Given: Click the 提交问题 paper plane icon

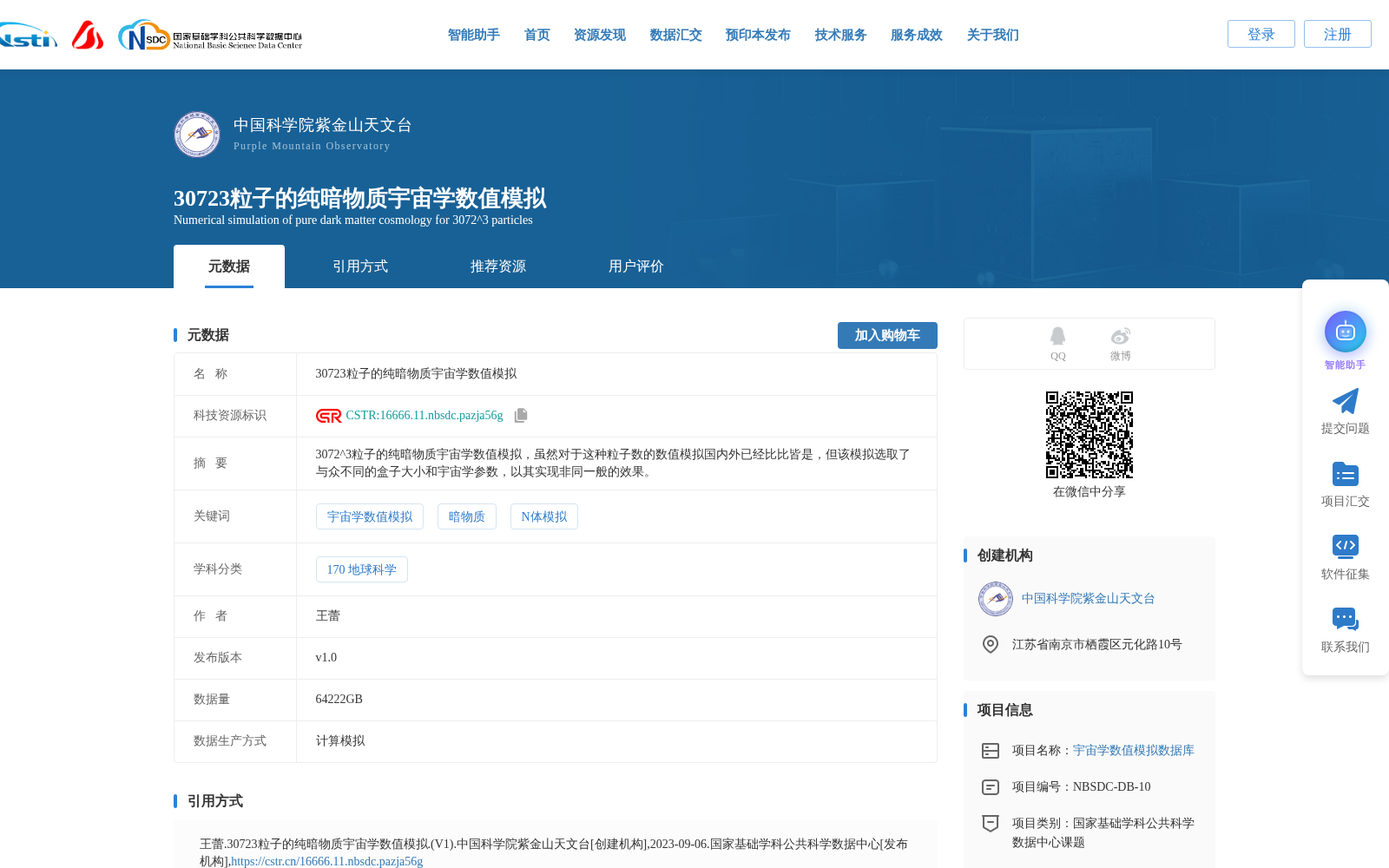Looking at the screenshot, I should pyautogui.click(x=1346, y=401).
